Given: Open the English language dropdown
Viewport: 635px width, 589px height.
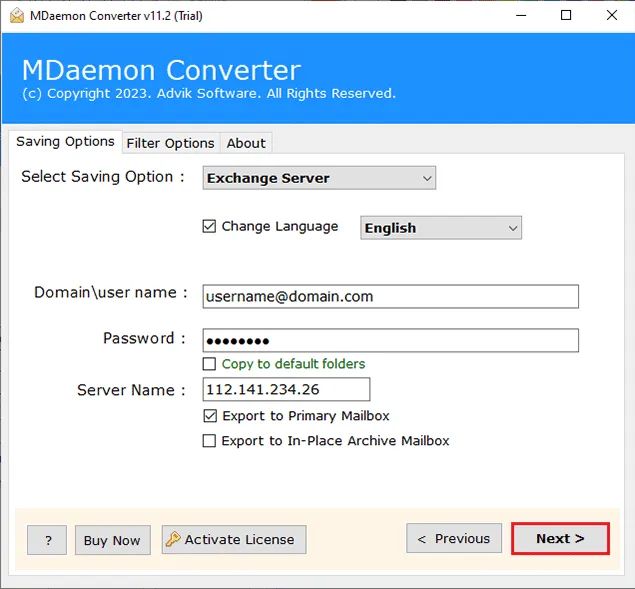Looking at the screenshot, I should 441,228.
